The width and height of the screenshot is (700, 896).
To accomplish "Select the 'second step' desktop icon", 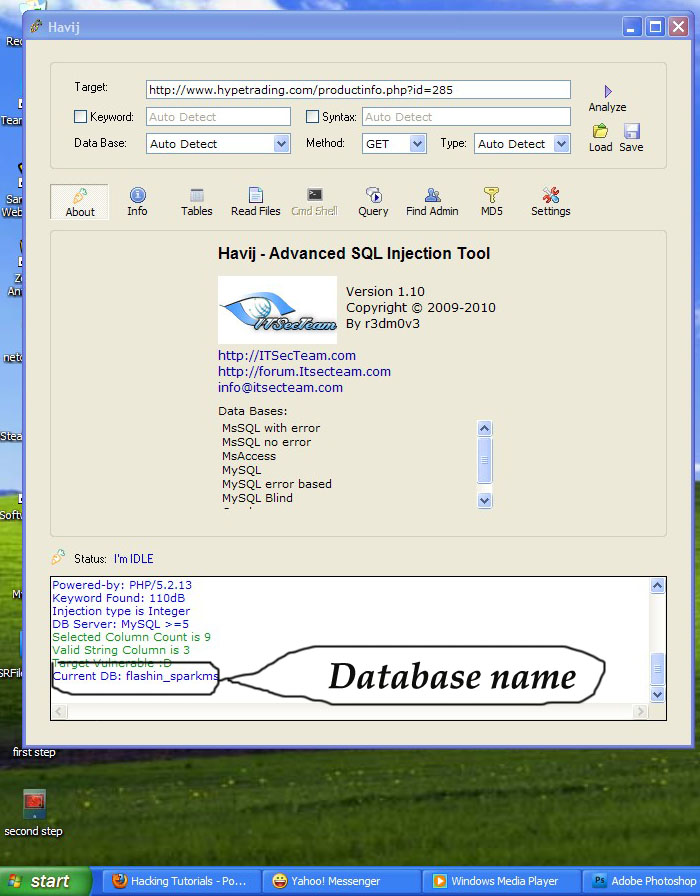I will click(34, 805).
